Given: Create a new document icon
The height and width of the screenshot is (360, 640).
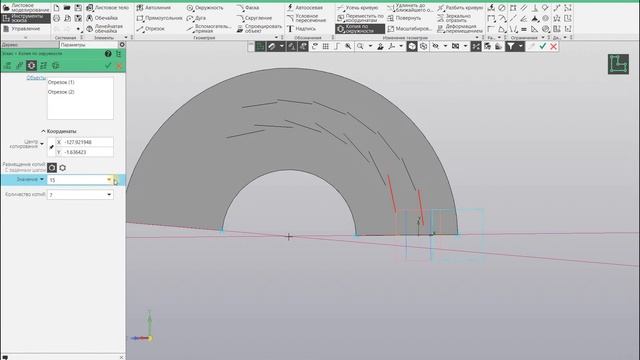Looking at the screenshot, I should click(56, 8).
